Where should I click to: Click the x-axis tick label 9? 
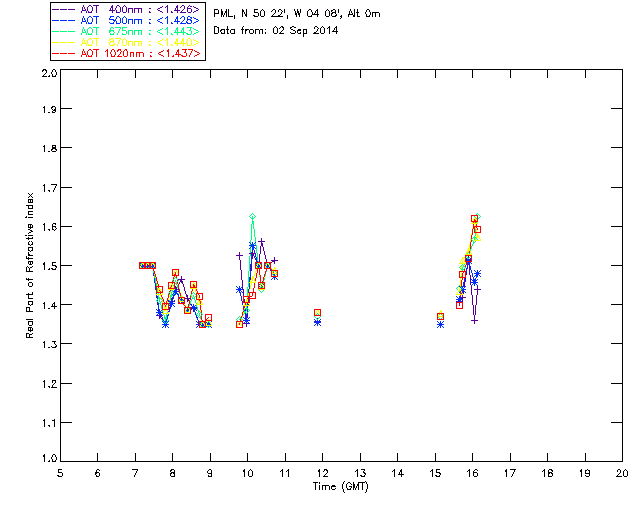210,473
